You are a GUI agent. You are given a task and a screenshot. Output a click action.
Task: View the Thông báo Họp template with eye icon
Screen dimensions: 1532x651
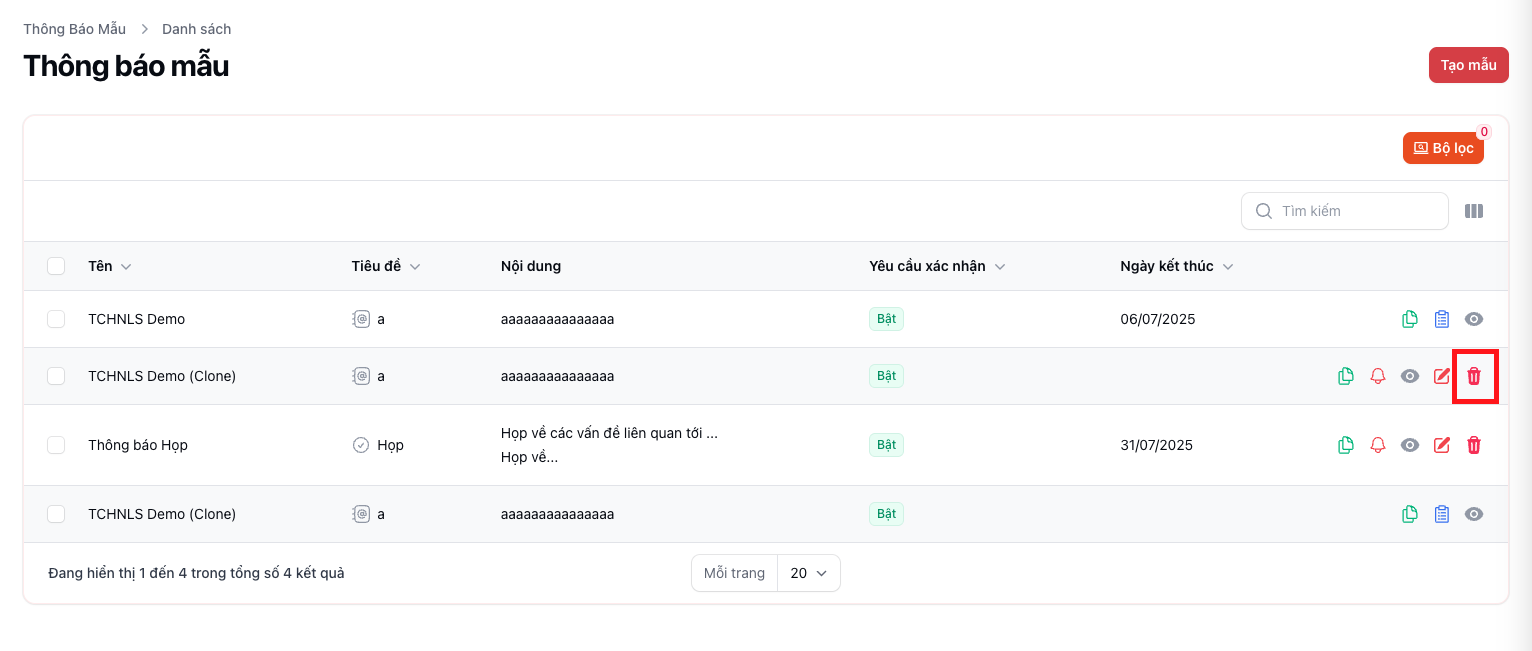[x=1409, y=445]
